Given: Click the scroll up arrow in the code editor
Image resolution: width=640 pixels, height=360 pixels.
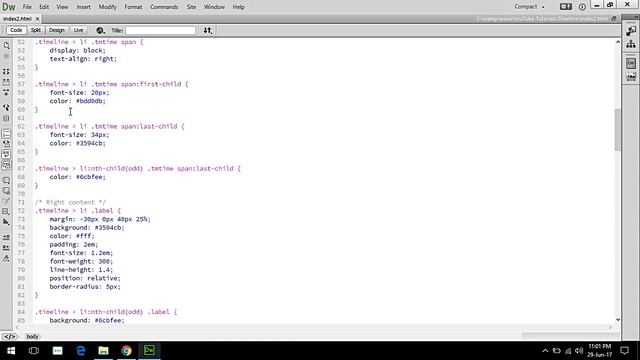Looking at the screenshot, I should [618, 42].
